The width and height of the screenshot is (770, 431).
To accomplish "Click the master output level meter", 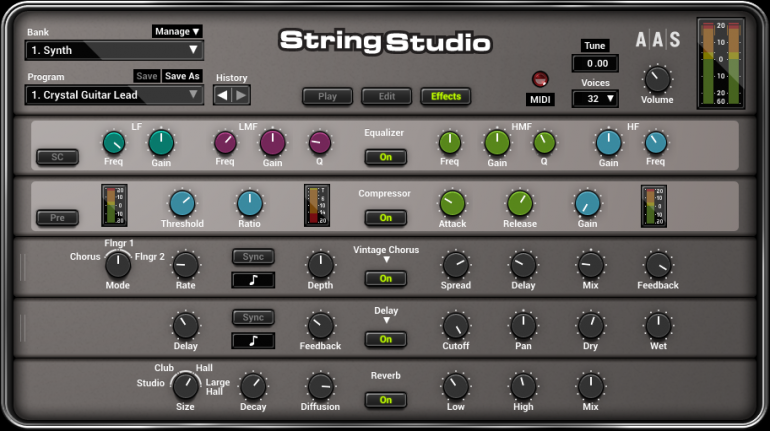I will [x=720, y=63].
